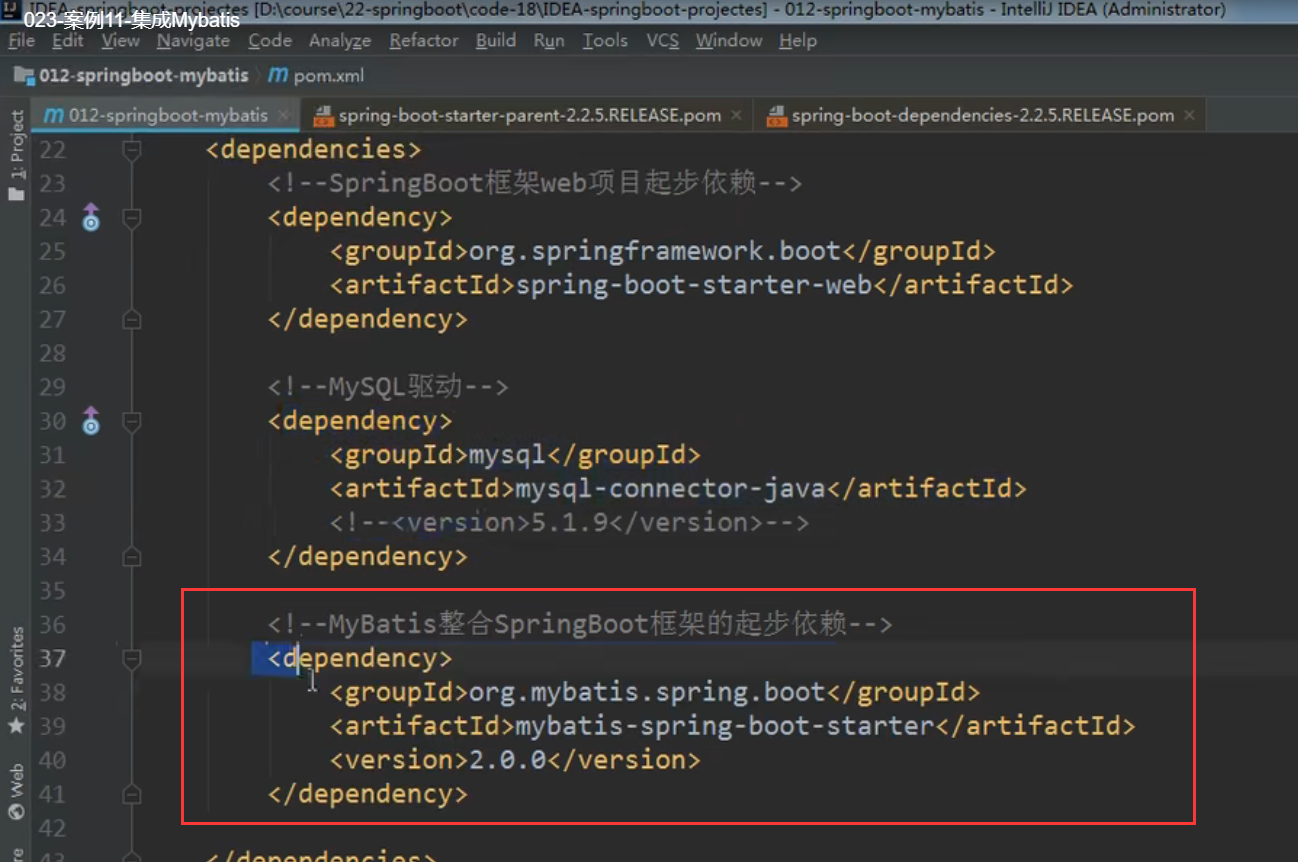The width and height of the screenshot is (1298, 862).
Task: Click the 012-springboot-mybatis breadcrumb
Action: [x=144, y=76]
